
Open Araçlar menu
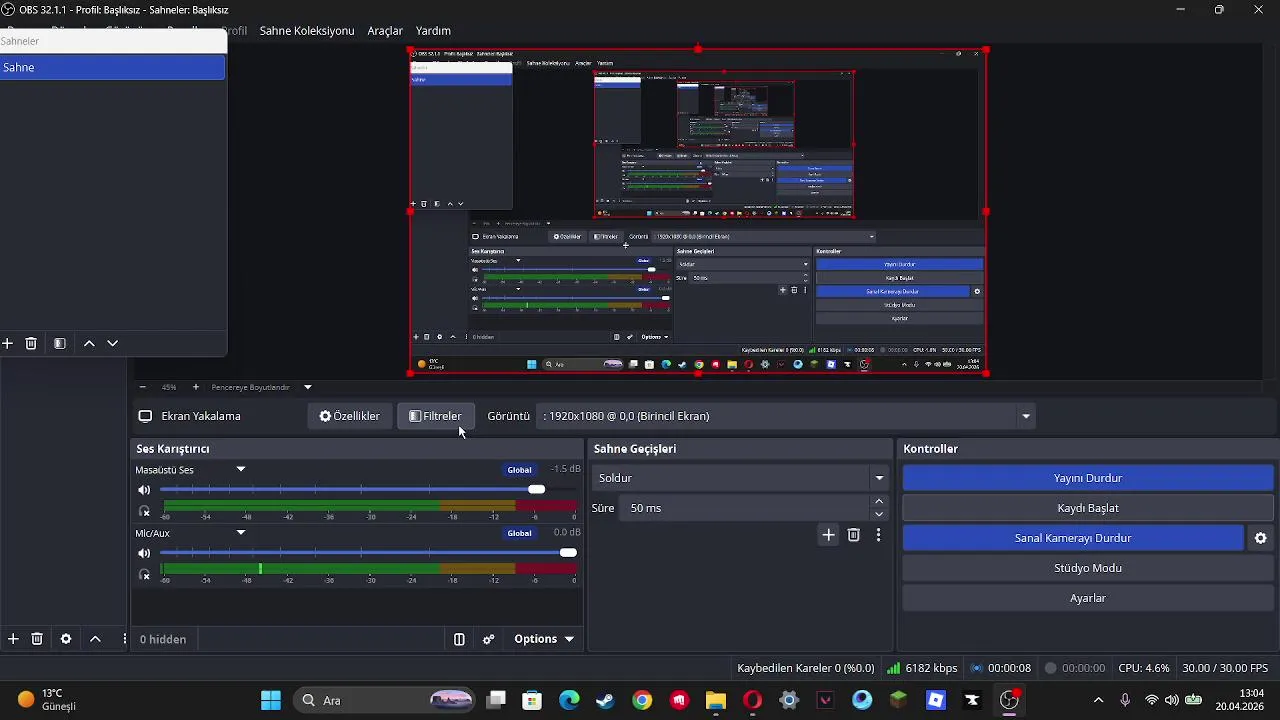(x=385, y=31)
